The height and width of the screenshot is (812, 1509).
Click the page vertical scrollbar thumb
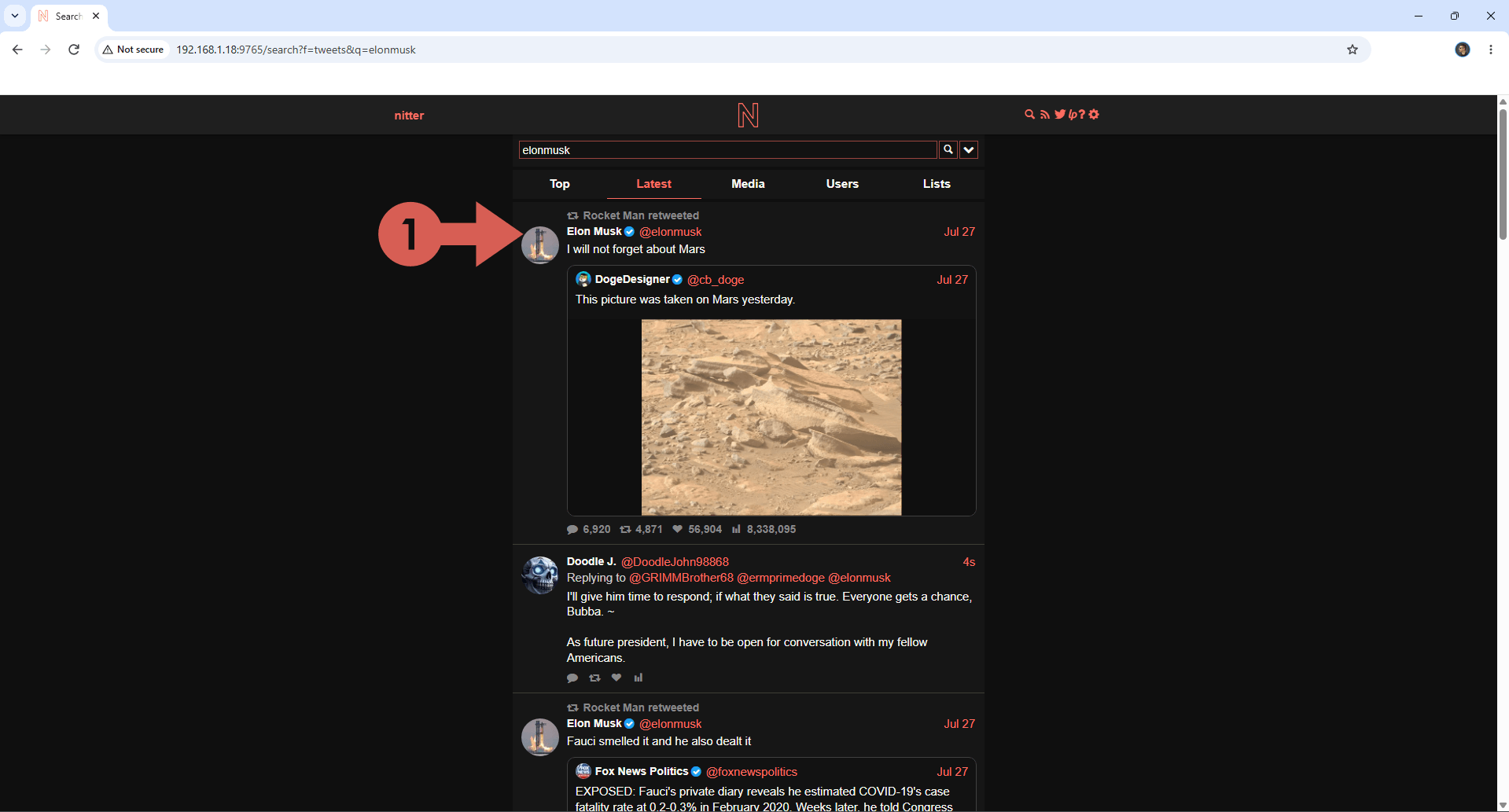tap(1503, 175)
